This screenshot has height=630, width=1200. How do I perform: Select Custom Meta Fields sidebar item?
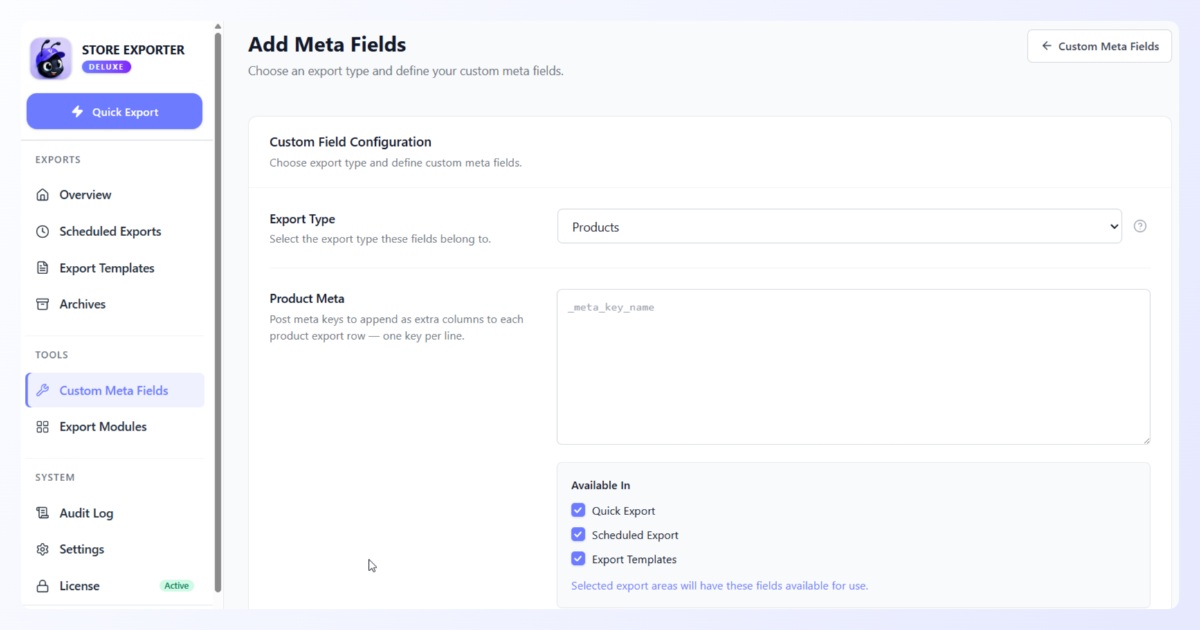[x=115, y=390]
